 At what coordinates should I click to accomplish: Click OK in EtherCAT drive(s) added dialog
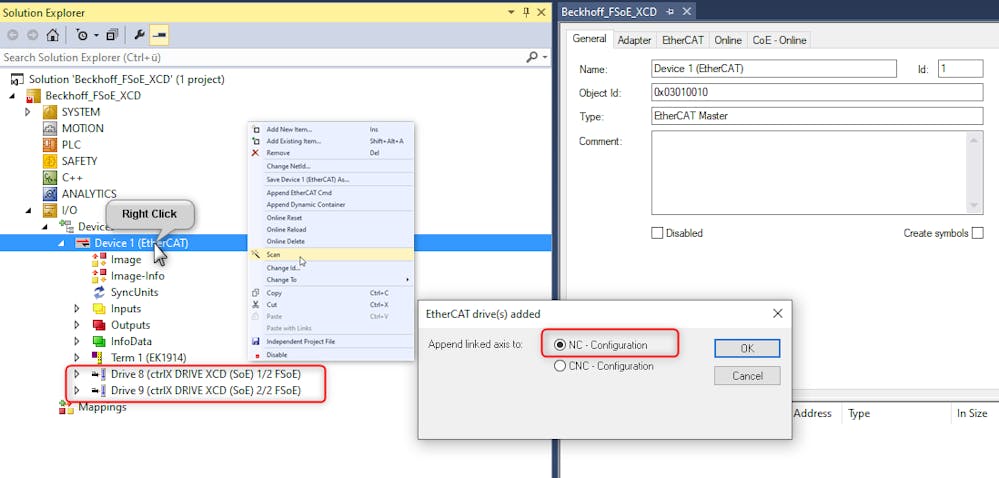(747, 349)
